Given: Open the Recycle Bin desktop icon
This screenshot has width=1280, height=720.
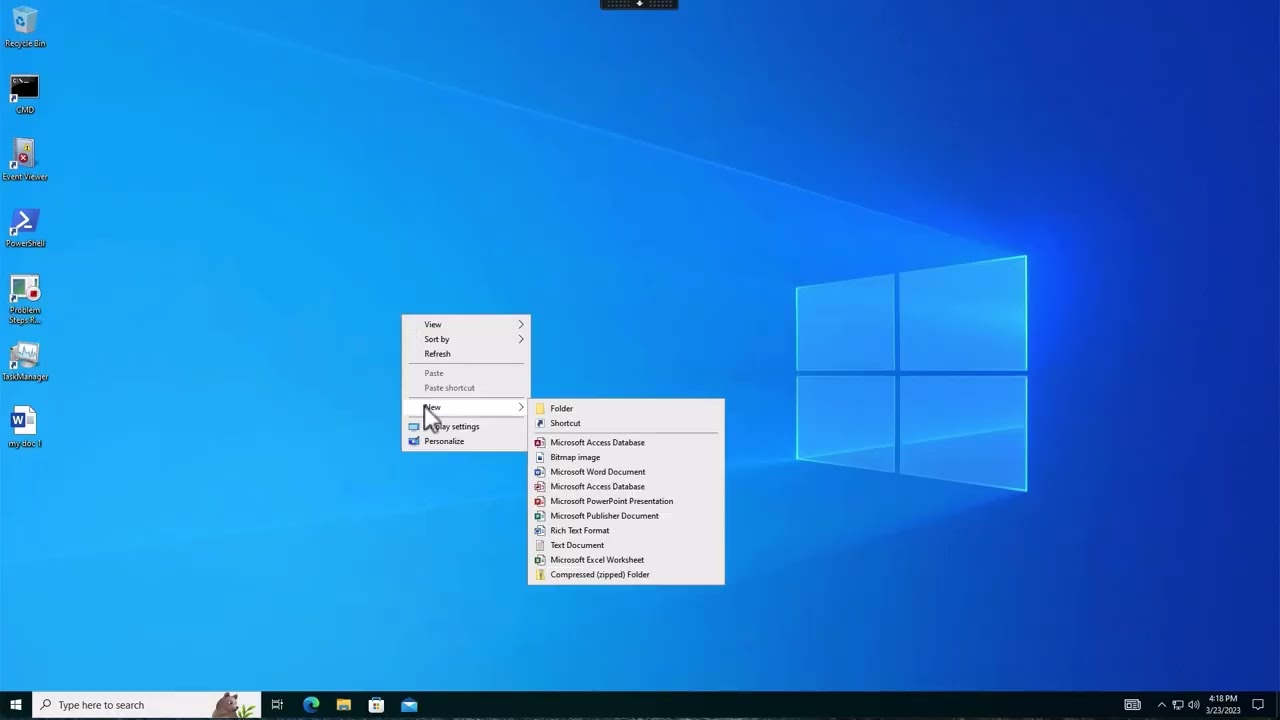Looking at the screenshot, I should coord(25,27).
